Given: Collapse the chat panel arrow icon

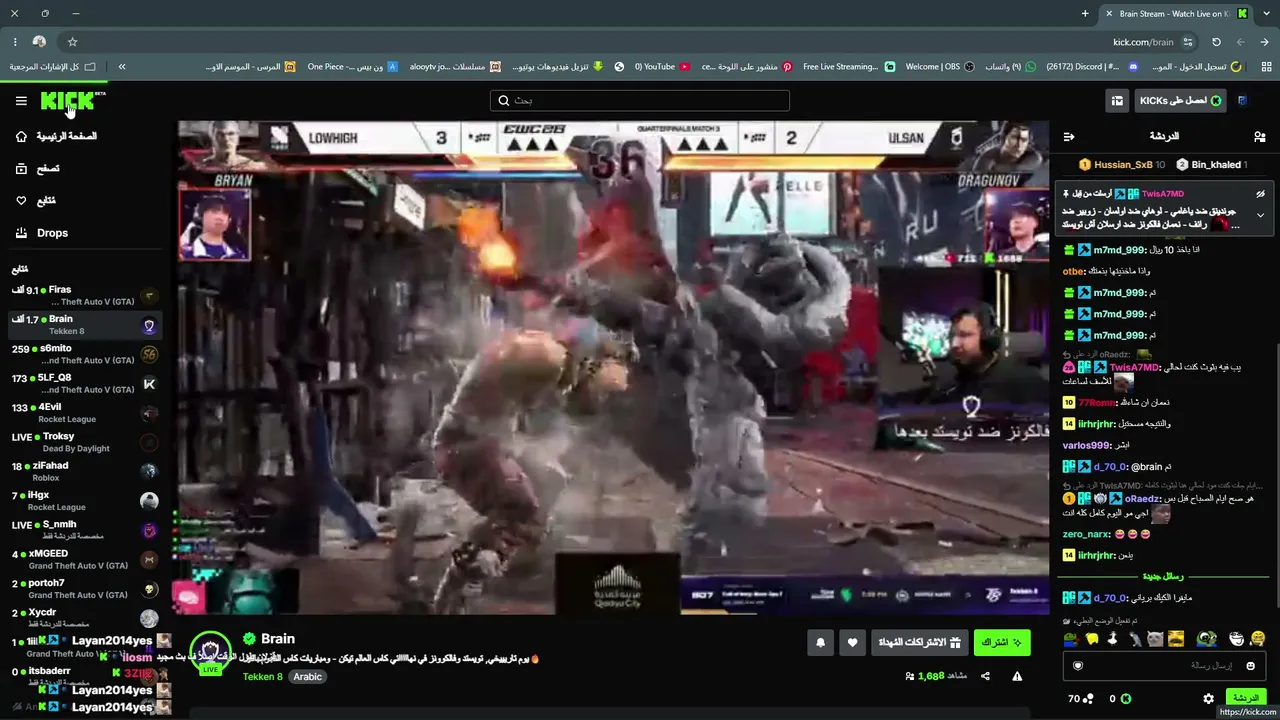Looking at the screenshot, I should pos(1069,136).
